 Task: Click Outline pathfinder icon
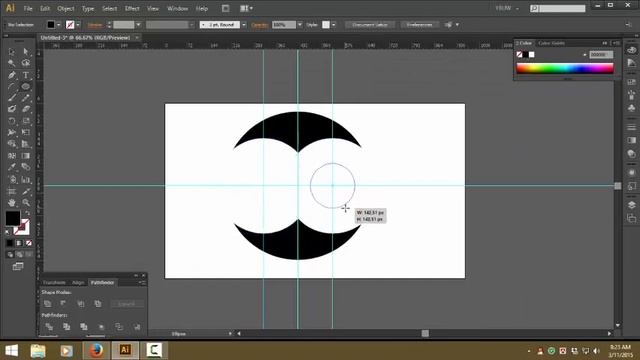pos(119,327)
